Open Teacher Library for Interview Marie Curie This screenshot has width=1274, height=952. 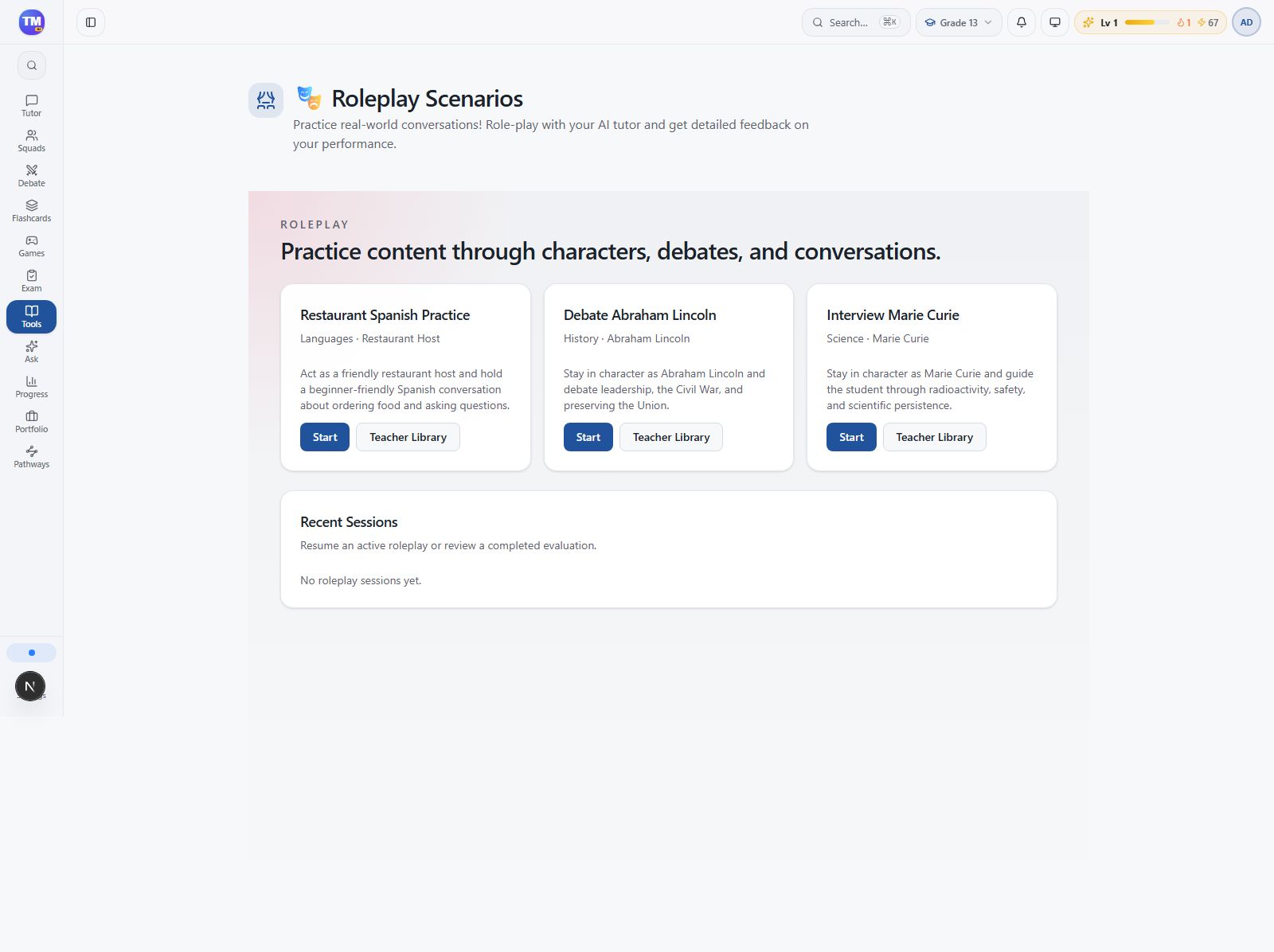coord(935,437)
